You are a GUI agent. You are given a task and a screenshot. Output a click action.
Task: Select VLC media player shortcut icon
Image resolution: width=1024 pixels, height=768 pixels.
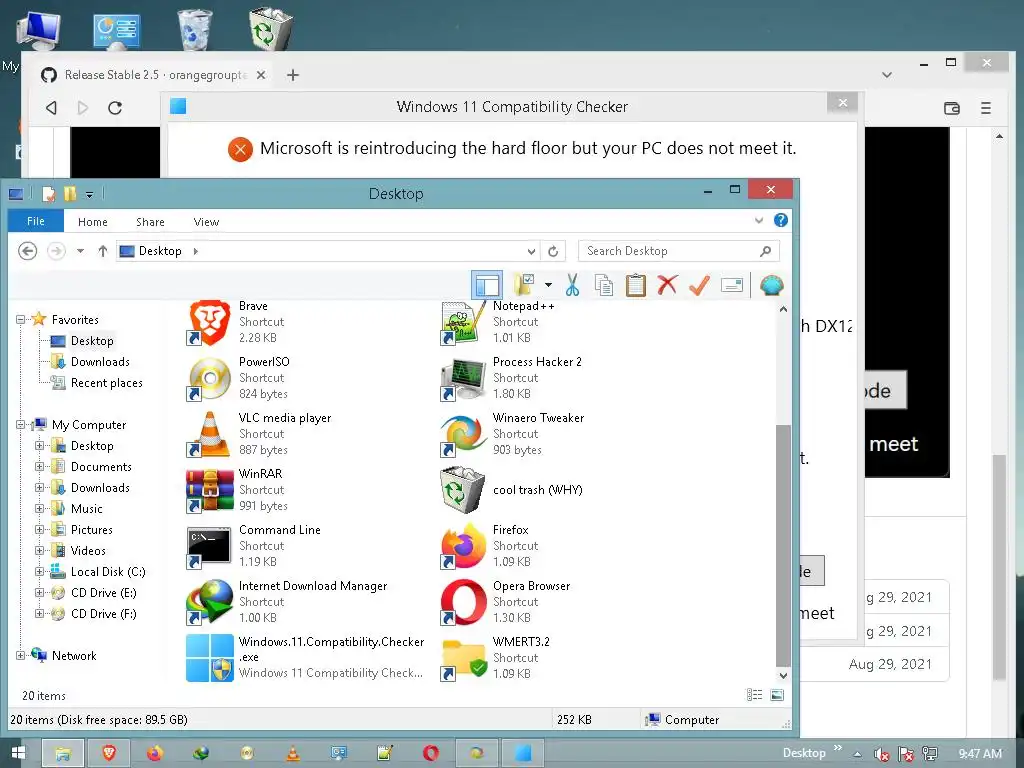click(210, 434)
